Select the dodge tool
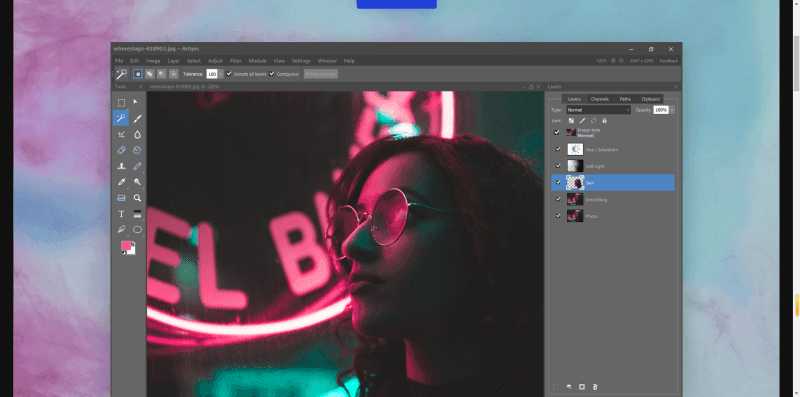 (x=137, y=182)
